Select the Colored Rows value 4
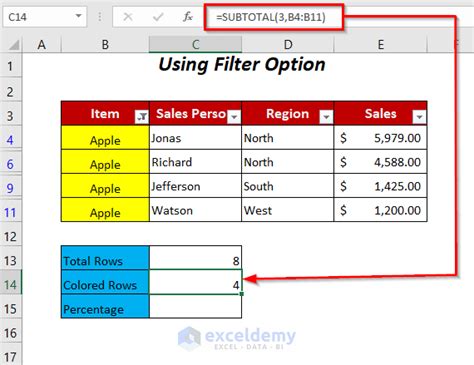This screenshot has height=365, width=474. [195, 282]
